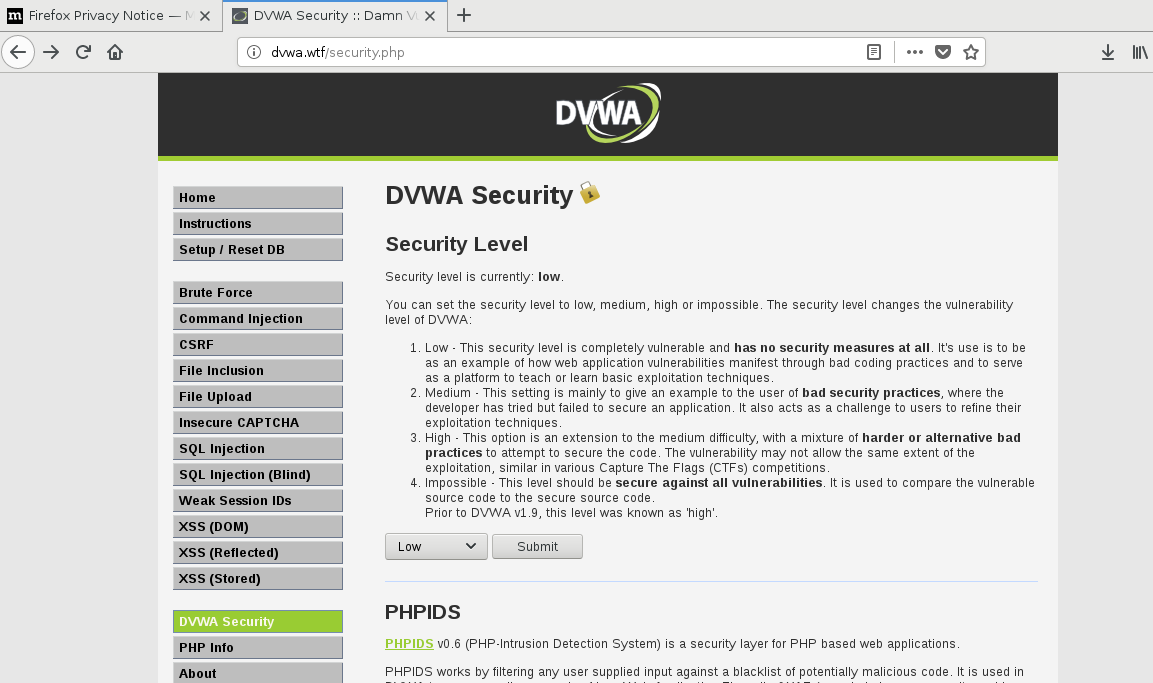The image size is (1153, 683).
Task: Toggle reader view icon in address bar
Action: tap(874, 52)
